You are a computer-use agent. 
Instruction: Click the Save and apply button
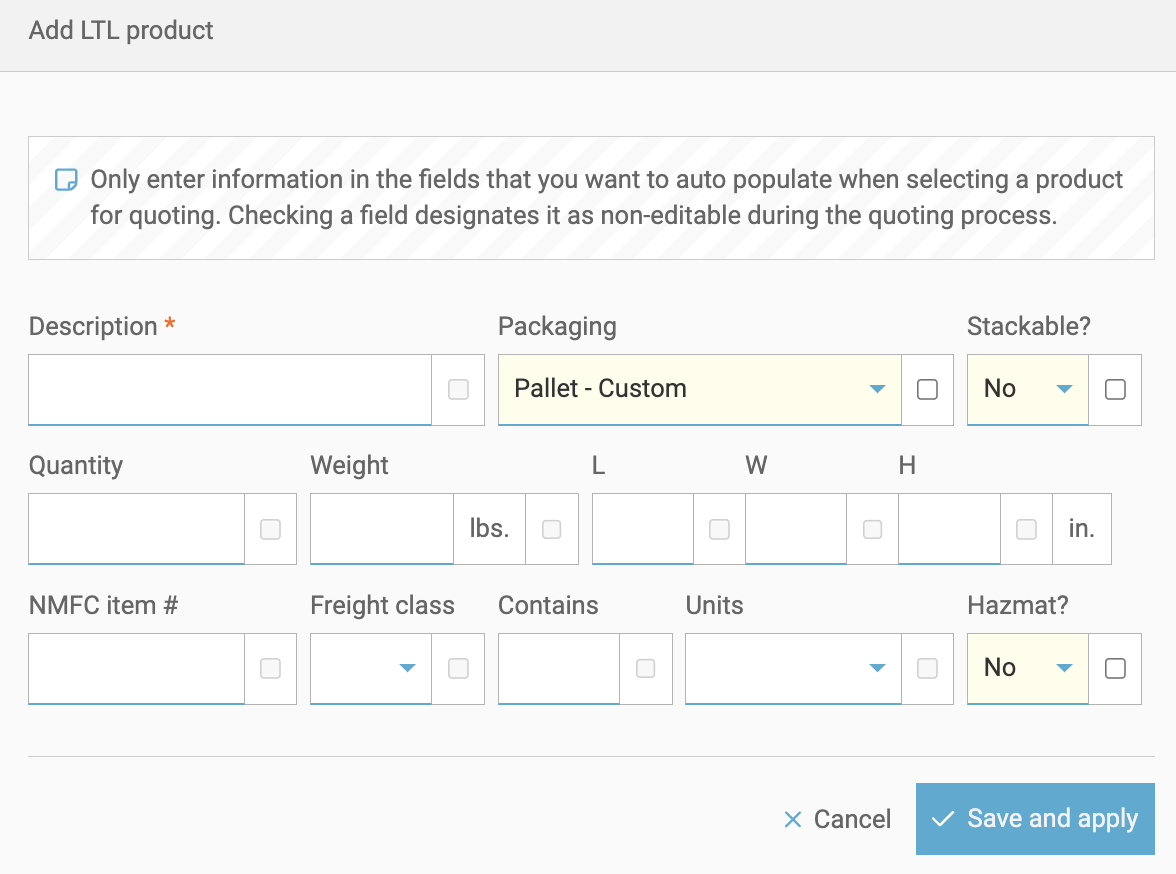coord(1034,818)
